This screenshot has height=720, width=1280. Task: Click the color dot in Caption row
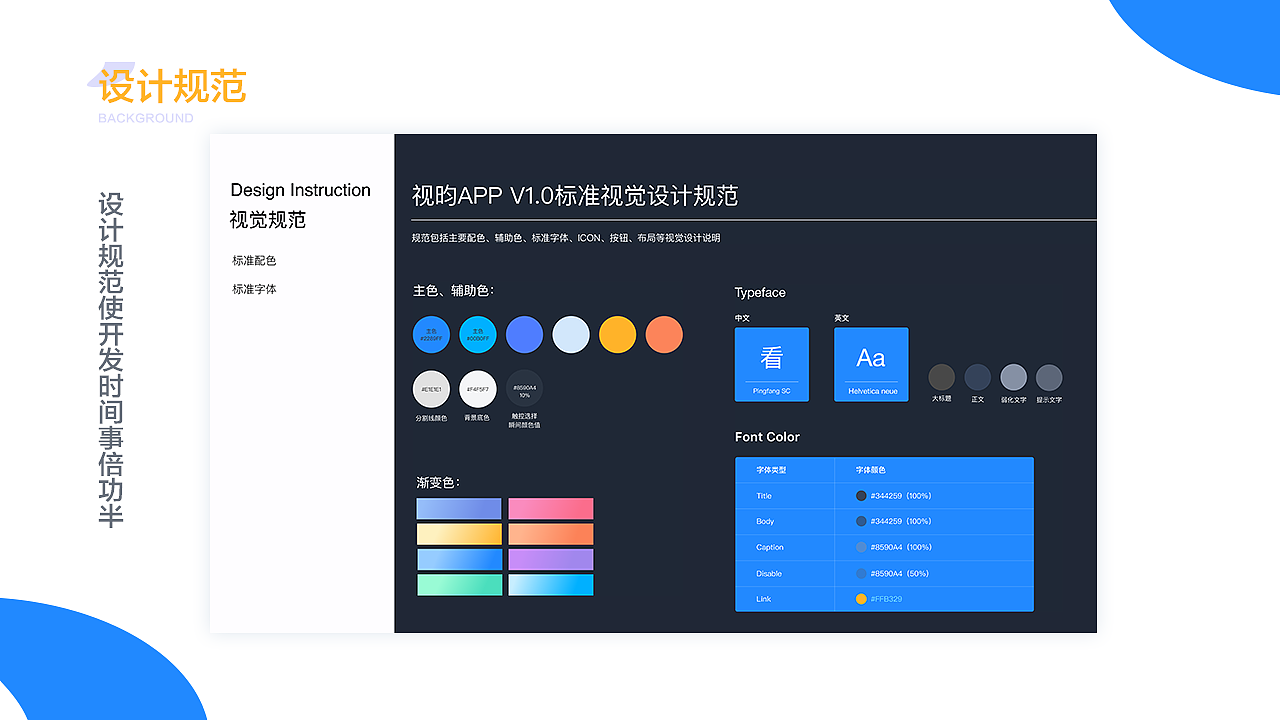pyautogui.click(x=861, y=547)
